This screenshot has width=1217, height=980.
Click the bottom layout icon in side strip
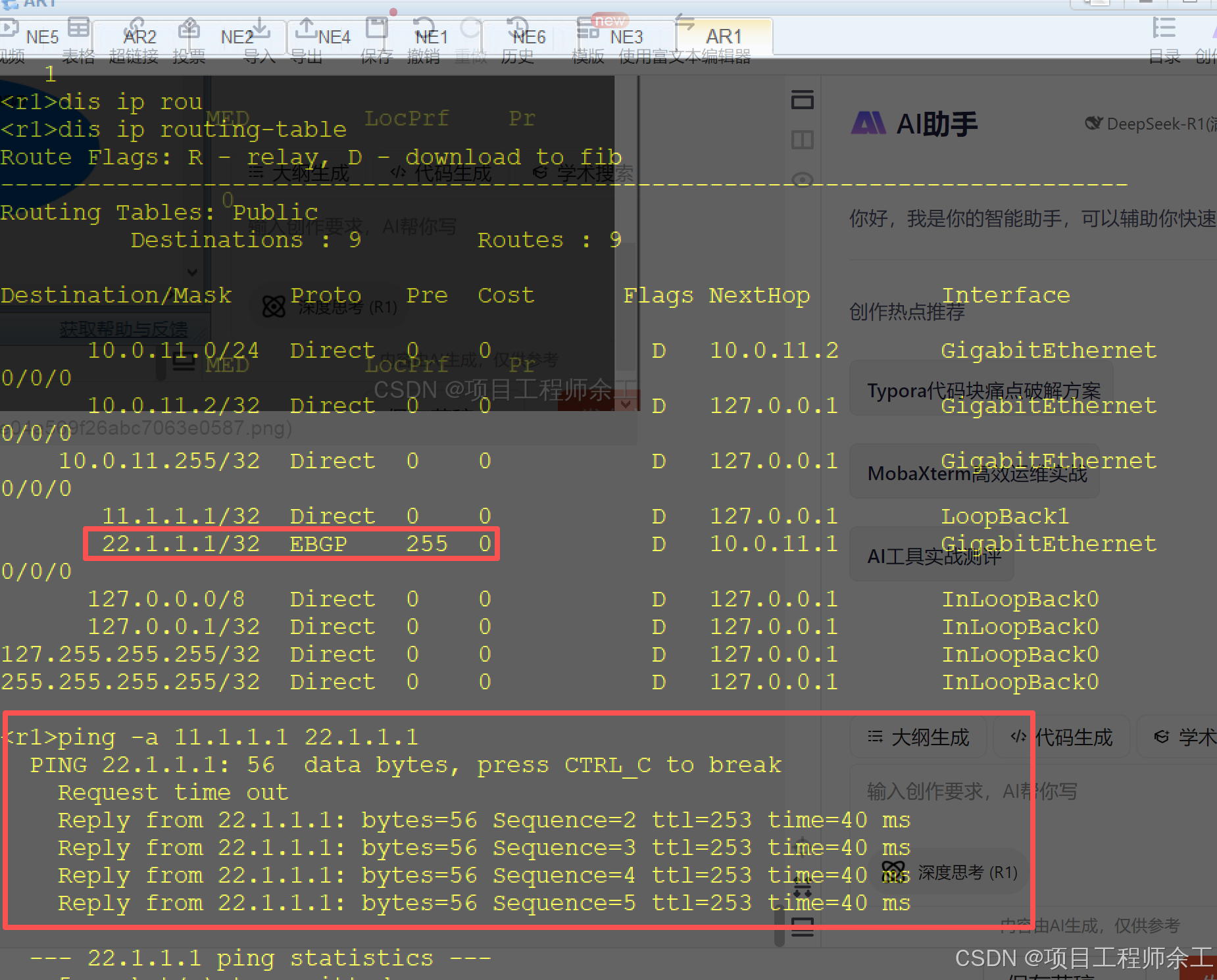803,927
